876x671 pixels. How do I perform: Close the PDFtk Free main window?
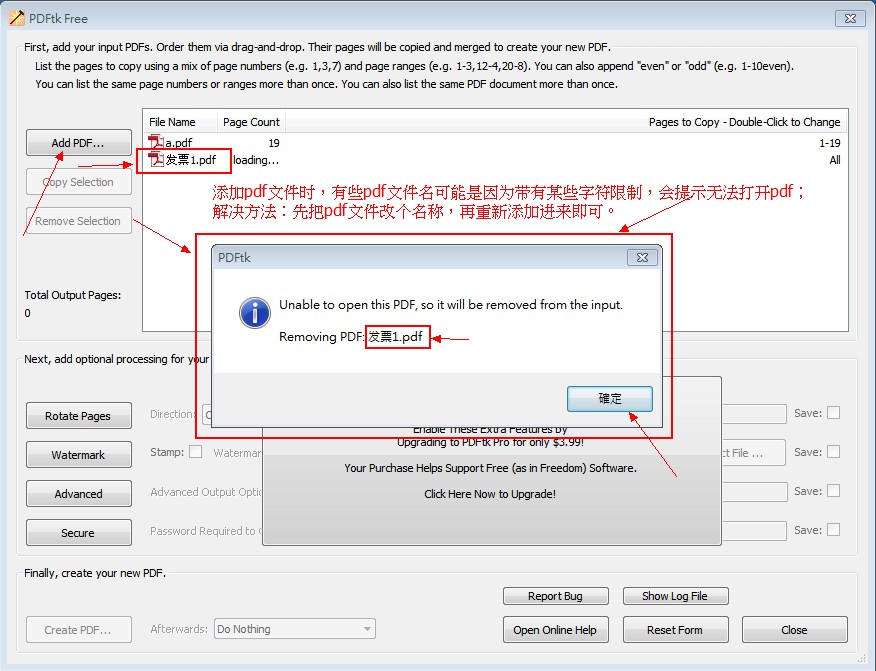(850, 18)
